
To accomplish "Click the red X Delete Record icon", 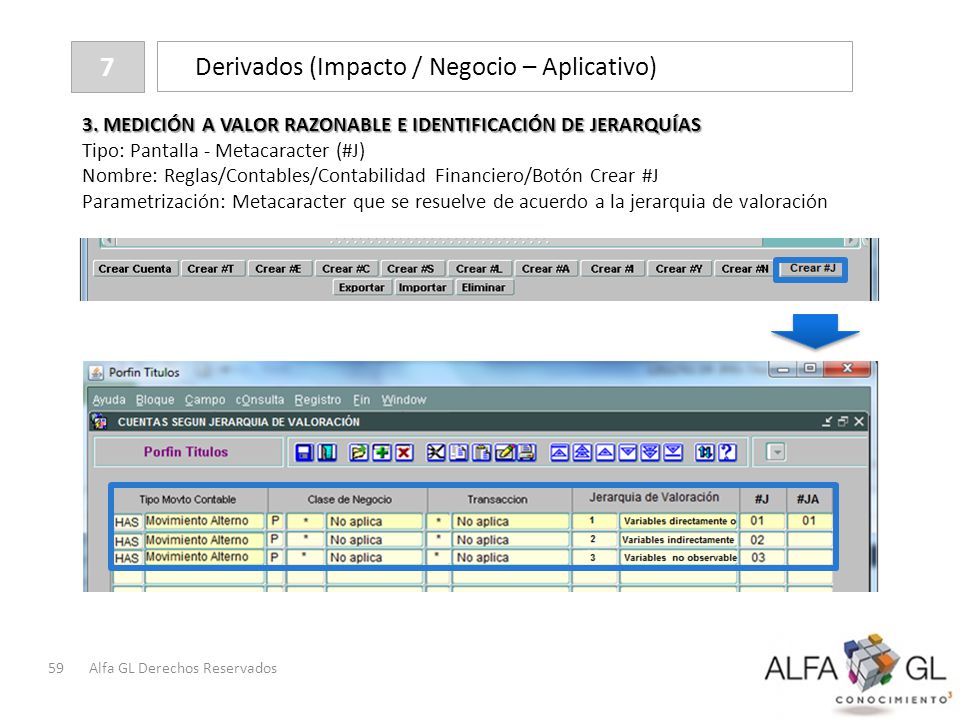I will point(404,452).
